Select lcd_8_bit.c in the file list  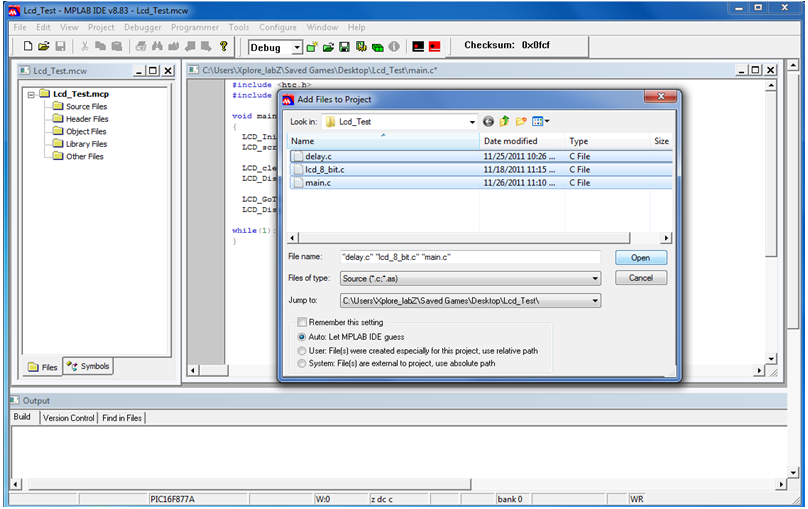[481, 169]
